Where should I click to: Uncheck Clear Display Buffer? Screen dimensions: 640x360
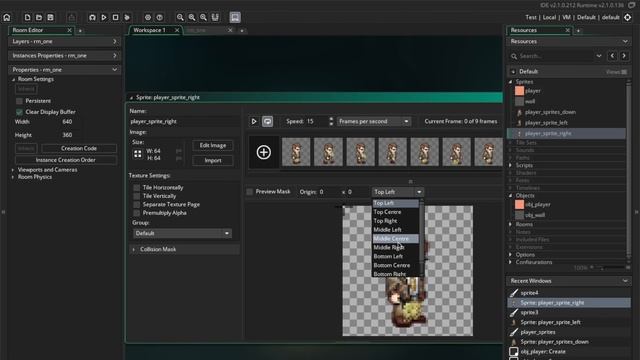[19, 112]
